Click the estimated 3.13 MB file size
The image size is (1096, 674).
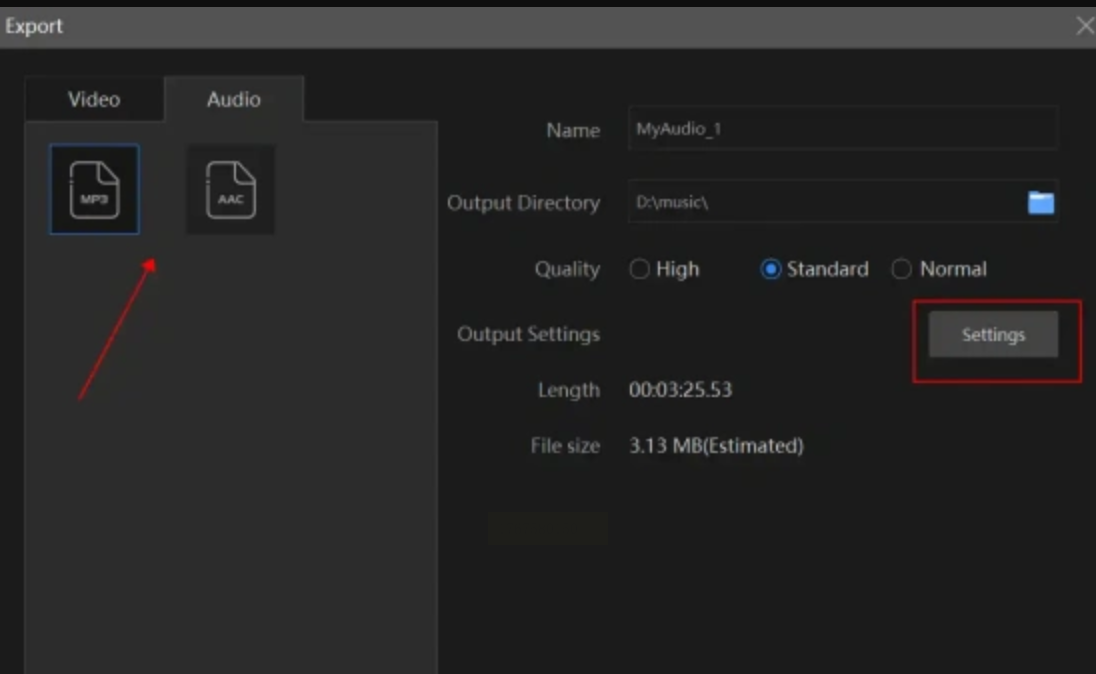716,446
